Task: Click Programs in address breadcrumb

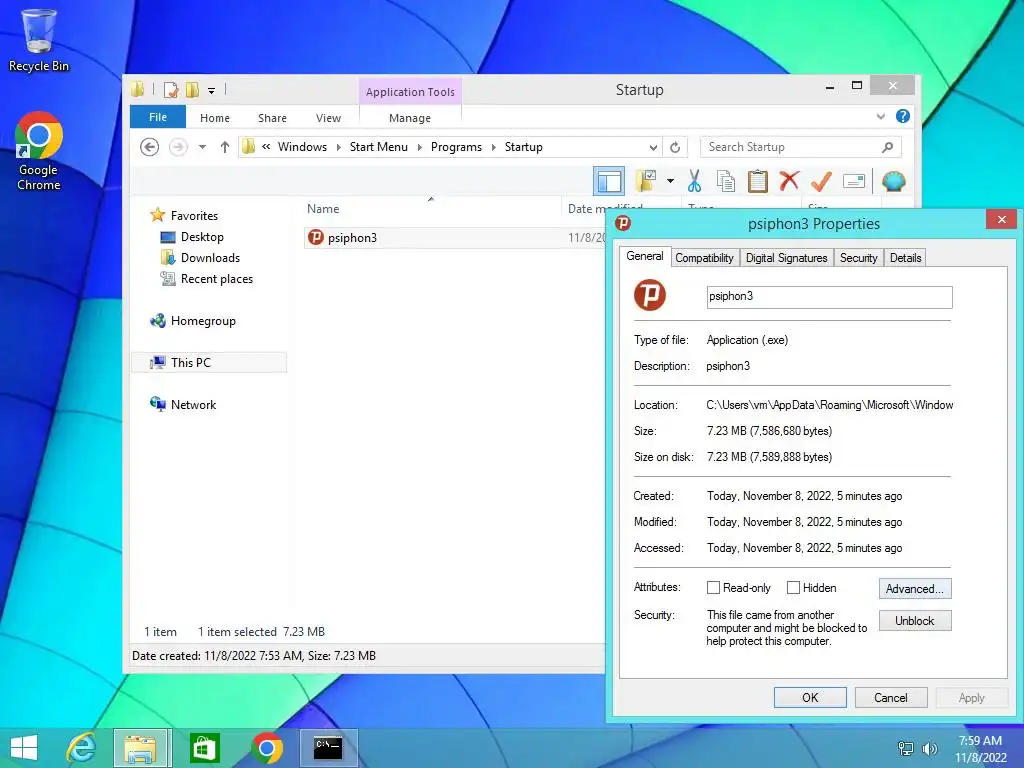Action: pyautogui.click(x=456, y=147)
